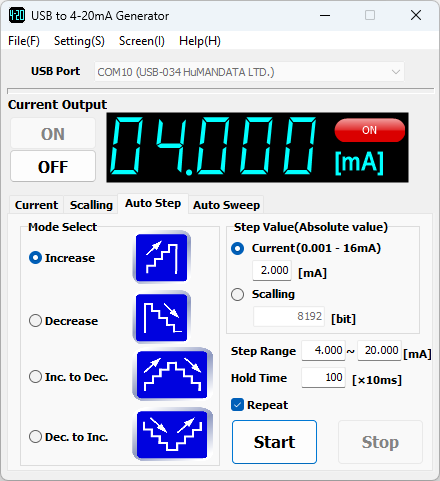Open the Screen(I) menu
This screenshot has width=440, height=481.
click(x=142, y=41)
